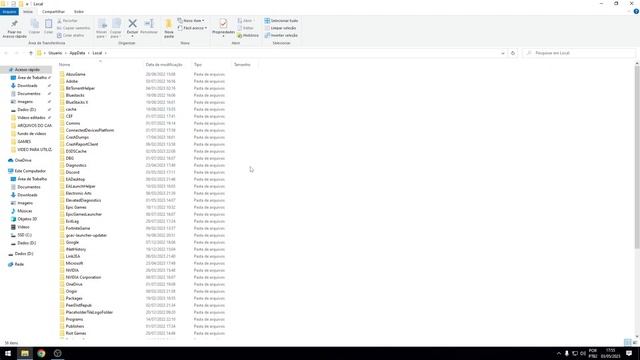Click the Usuario breadcrumb segment
Image resolution: width=640 pixels, height=360 pixels.
click(55, 53)
